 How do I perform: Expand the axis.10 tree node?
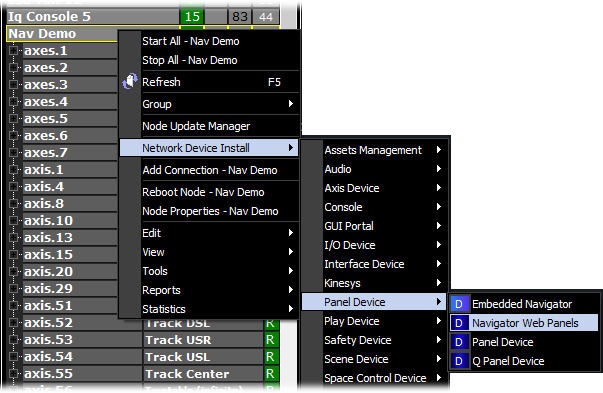(13, 220)
